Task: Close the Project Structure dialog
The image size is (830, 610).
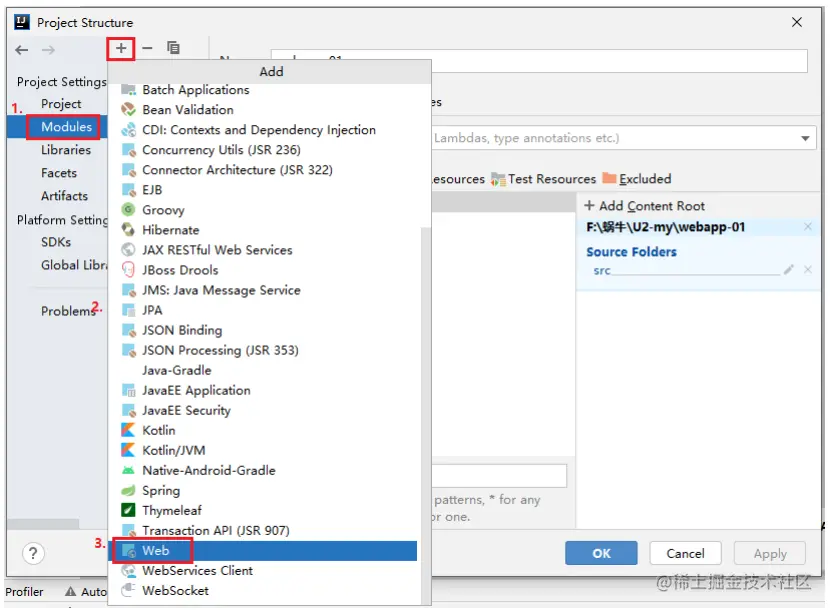Action: coord(796,22)
